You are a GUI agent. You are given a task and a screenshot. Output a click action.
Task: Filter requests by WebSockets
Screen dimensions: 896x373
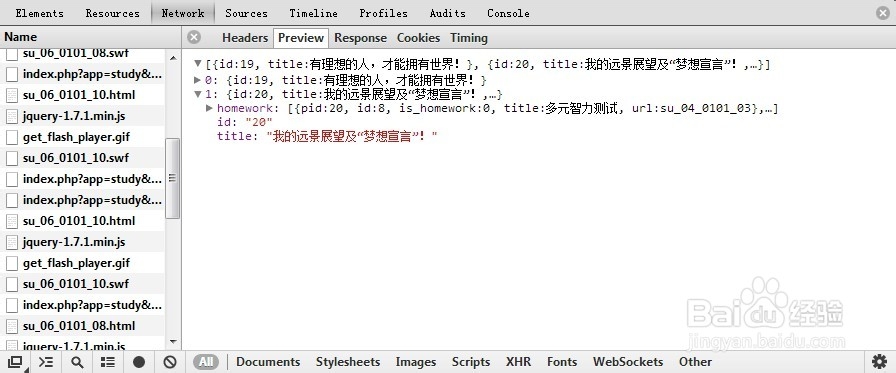click(628, 362)
